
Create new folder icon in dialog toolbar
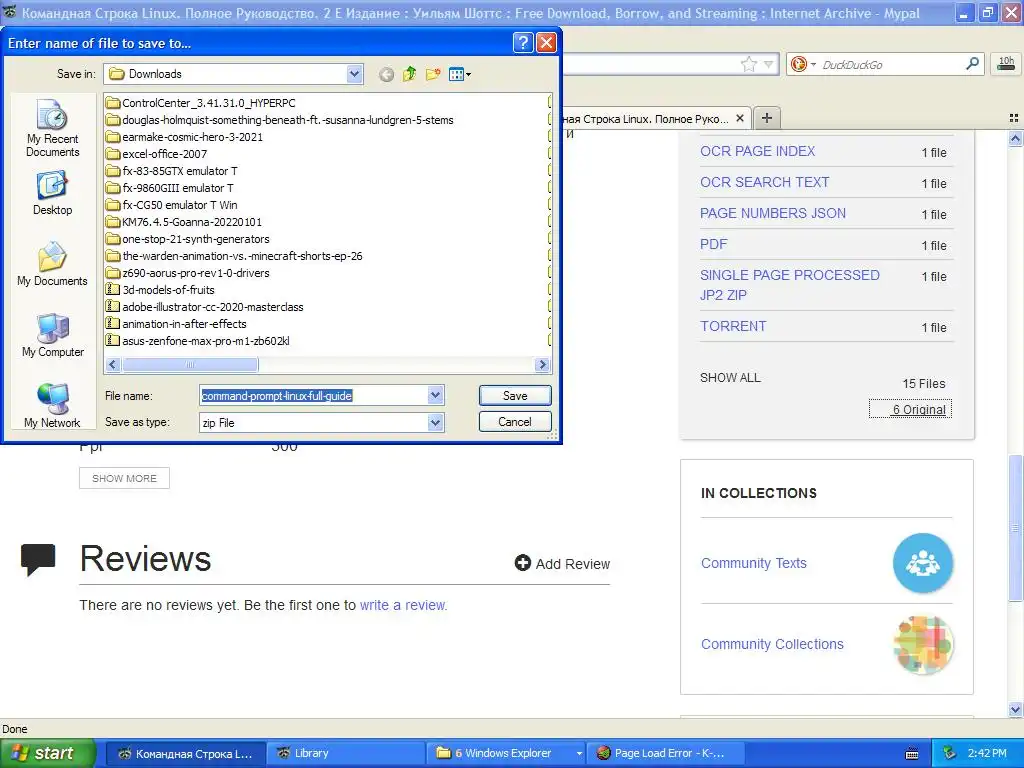point(433,74)
